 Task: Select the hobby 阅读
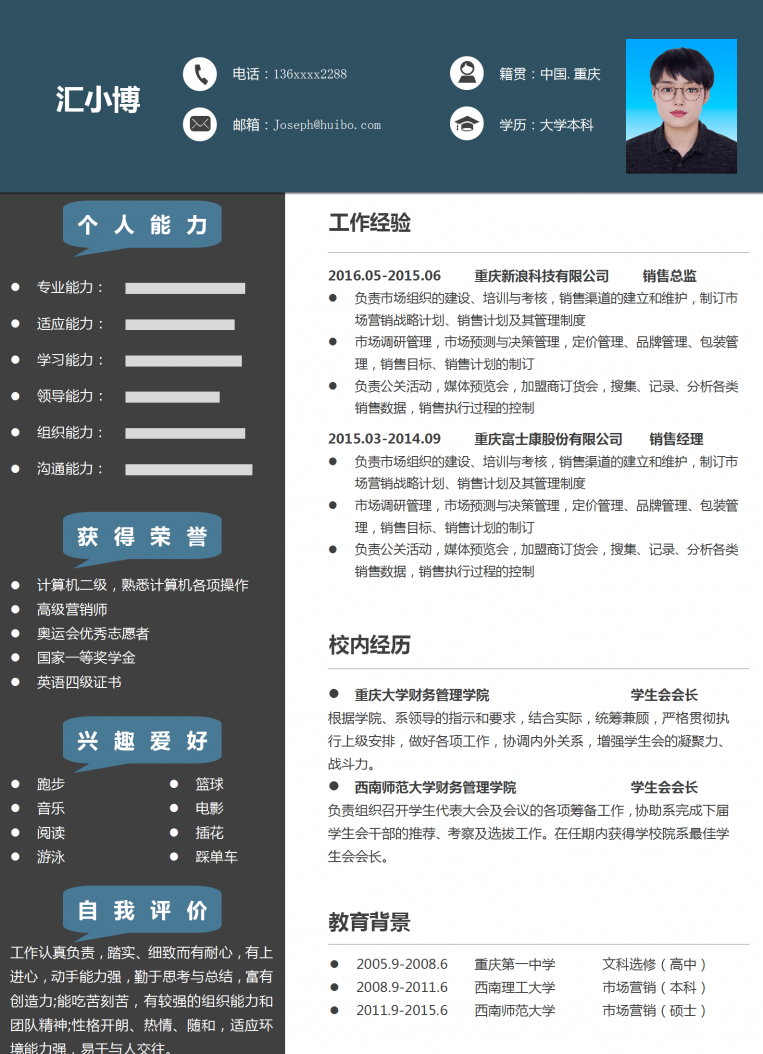50,833
